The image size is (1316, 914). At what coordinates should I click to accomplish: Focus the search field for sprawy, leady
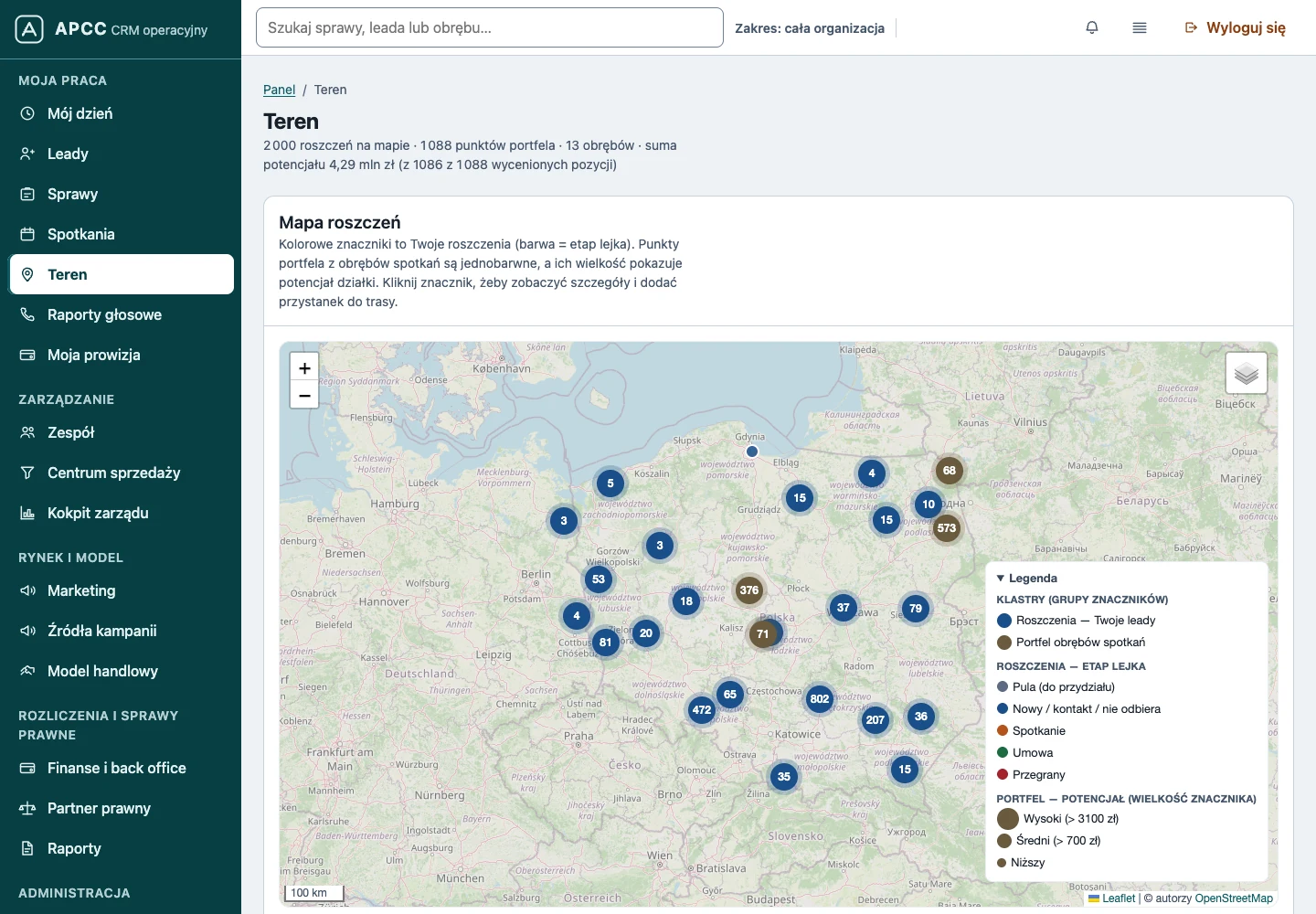tap(490, 27)
